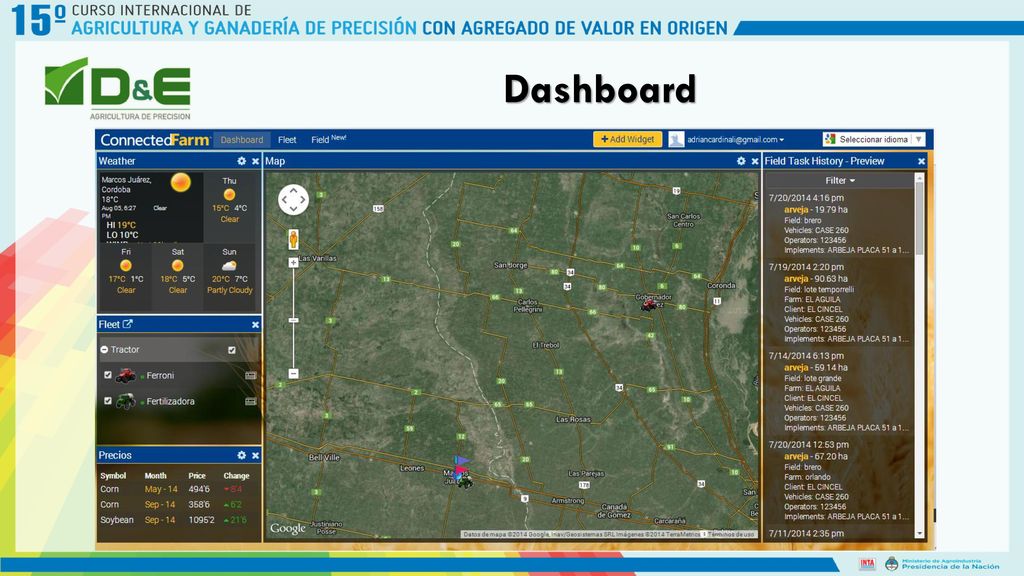Click the Términos de uso map link

[x=731, y=534]
